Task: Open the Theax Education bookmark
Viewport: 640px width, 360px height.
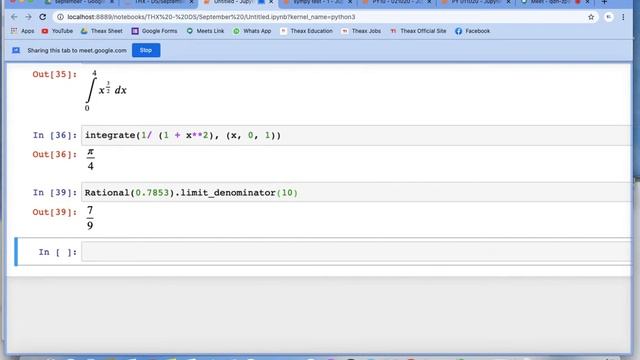Action: point(306,31)
